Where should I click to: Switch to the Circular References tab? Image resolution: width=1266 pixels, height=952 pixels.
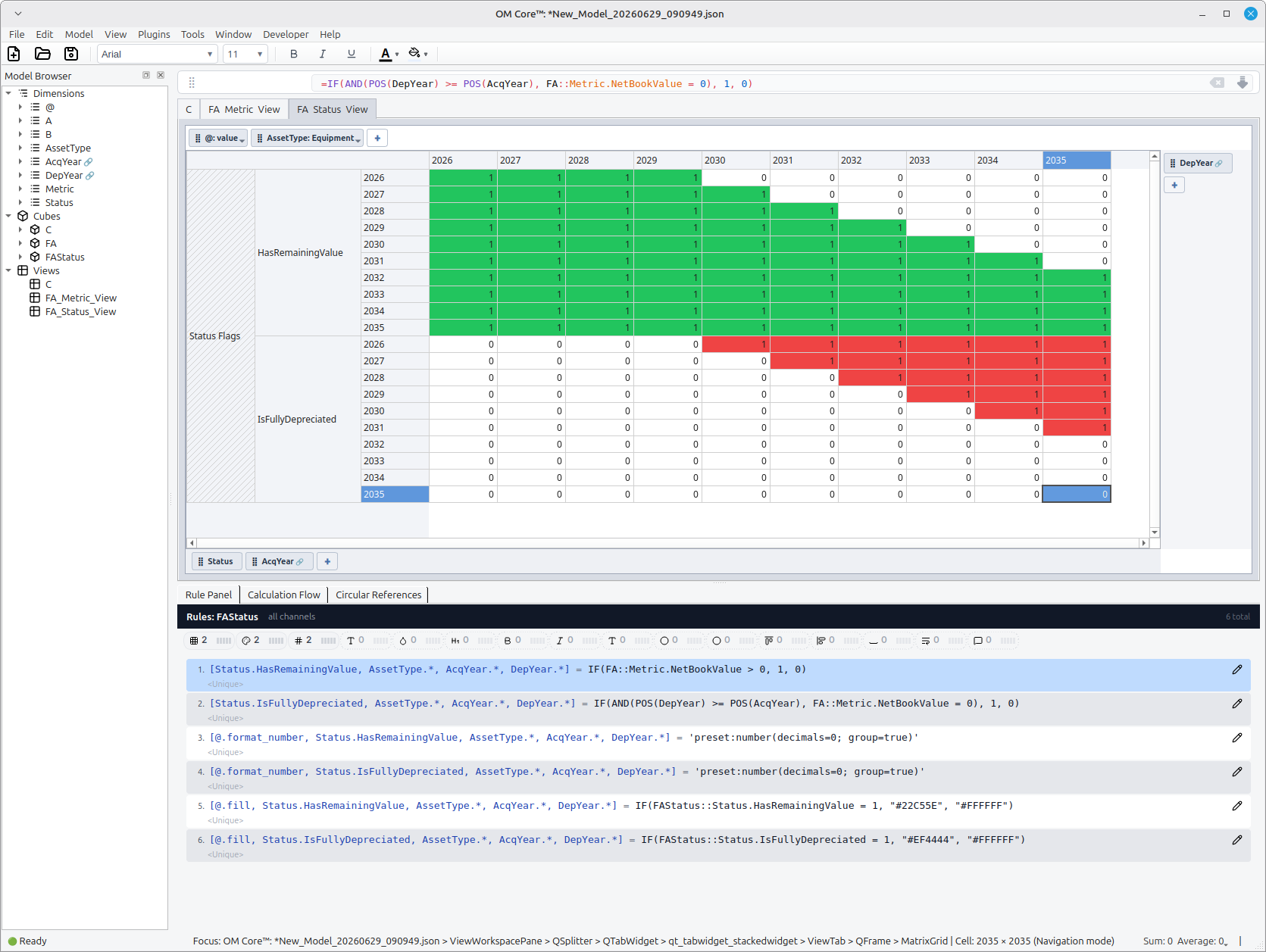pyautogui.click(x=378, y=595)
